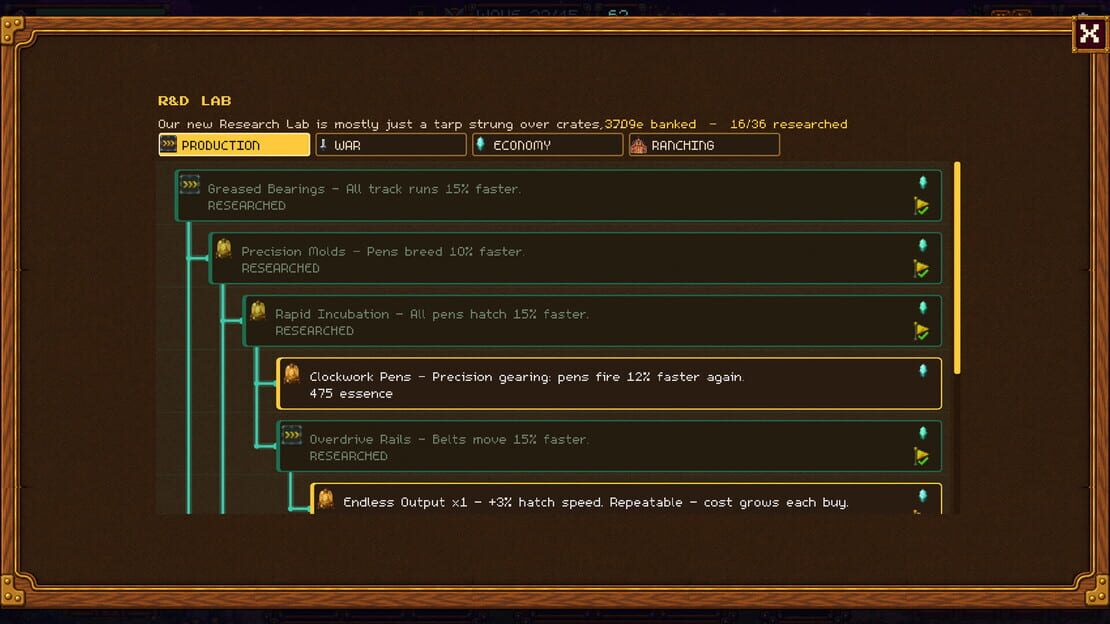
Task: Click "Overdrive Rails – Belts move 15% faster"
Action: tap(449, 439)
